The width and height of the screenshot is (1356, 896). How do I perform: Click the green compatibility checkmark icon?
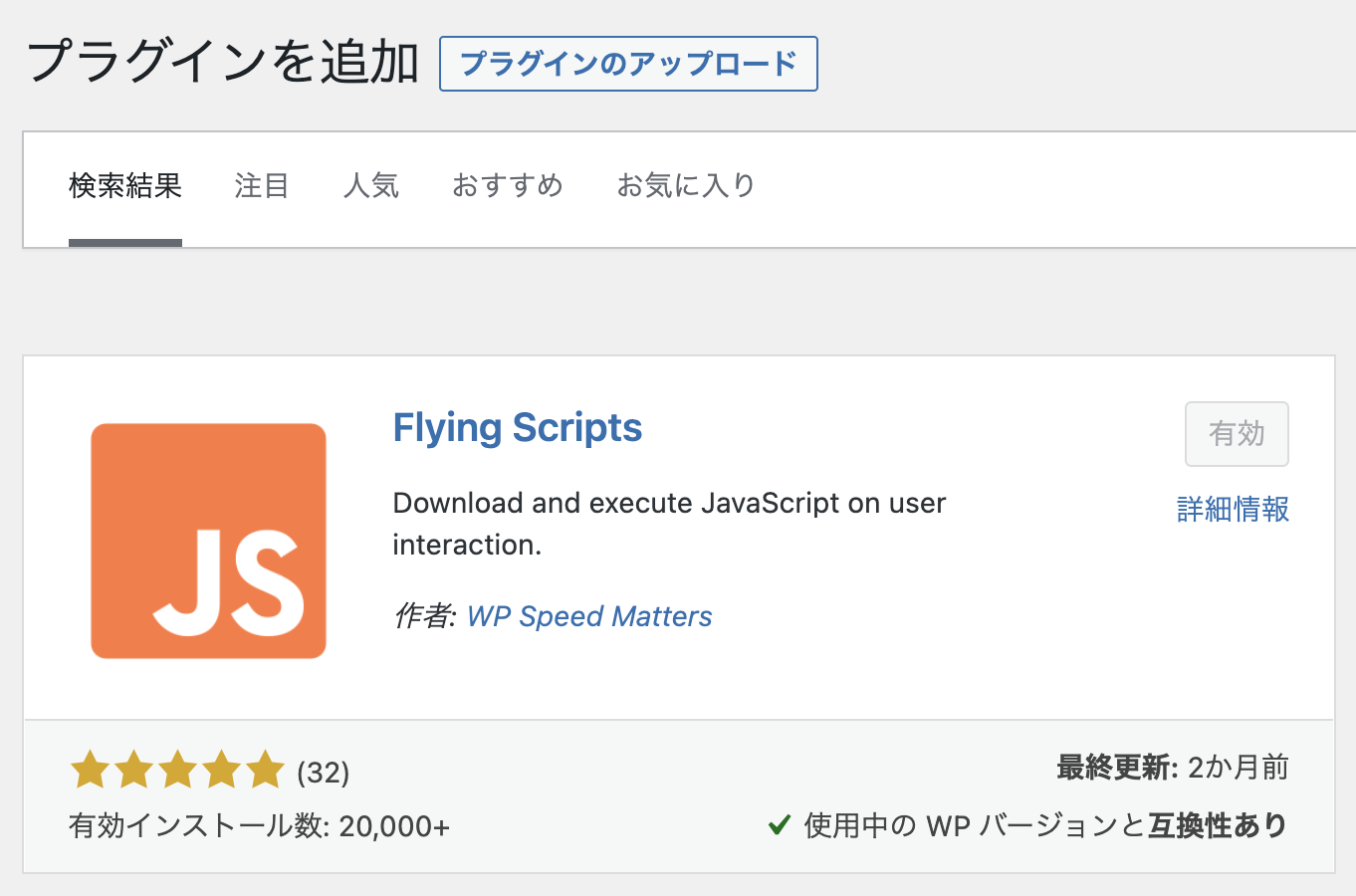pyautogui.click(x=780, y=825)
